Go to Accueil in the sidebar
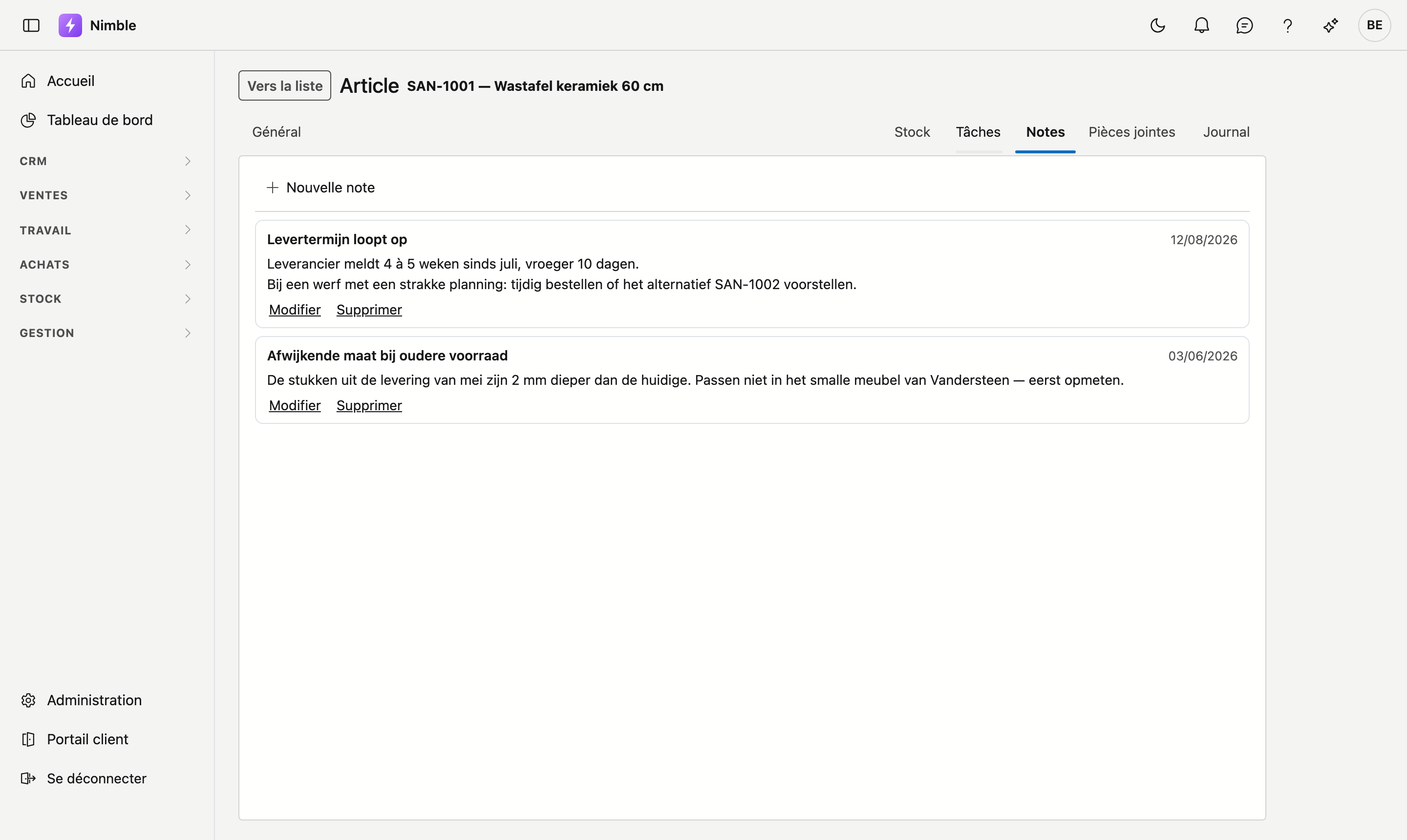The height and width of the screenshot is (840, 1407). coord(71,81)
